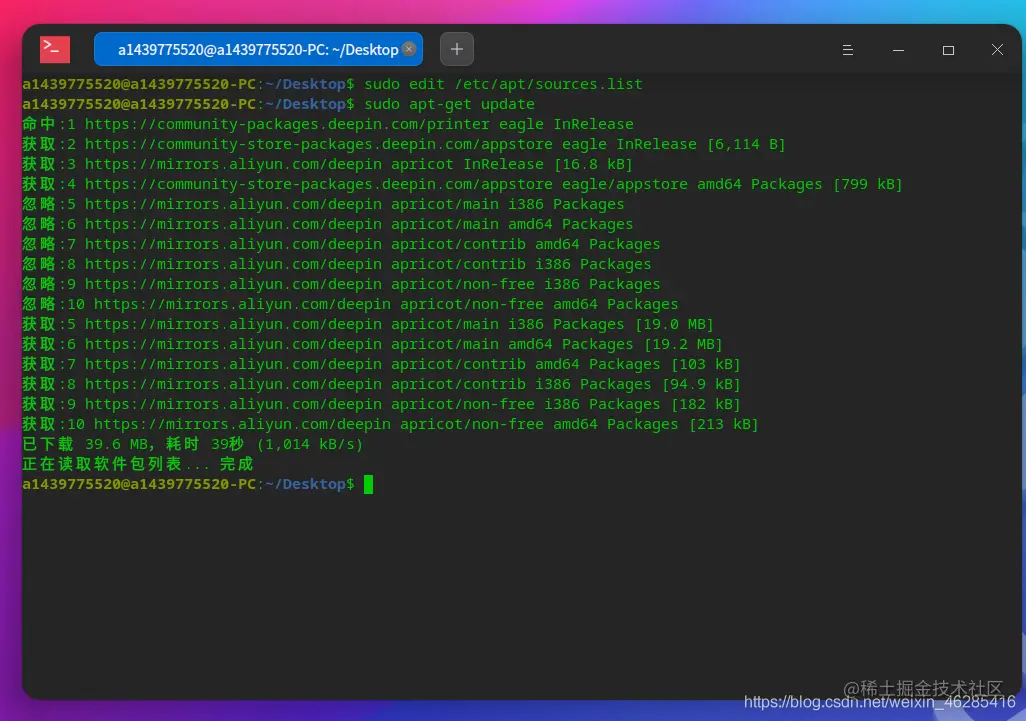Viewport: 1026px width, 721px height.
Task: Click the apricot/non-free amd64 Packages [213 kB] line
Action: [x=390, y=424]
